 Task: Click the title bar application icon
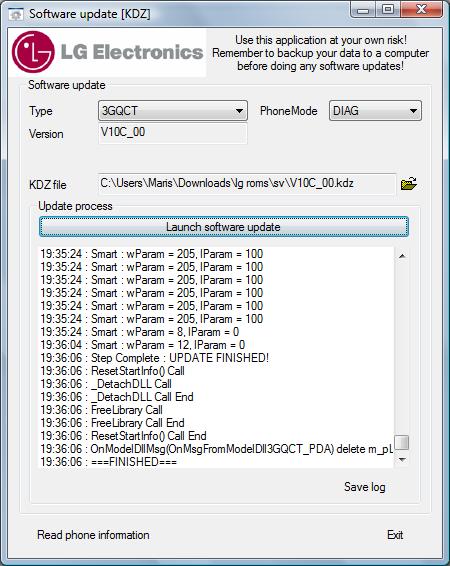click(x=16, y=14)
